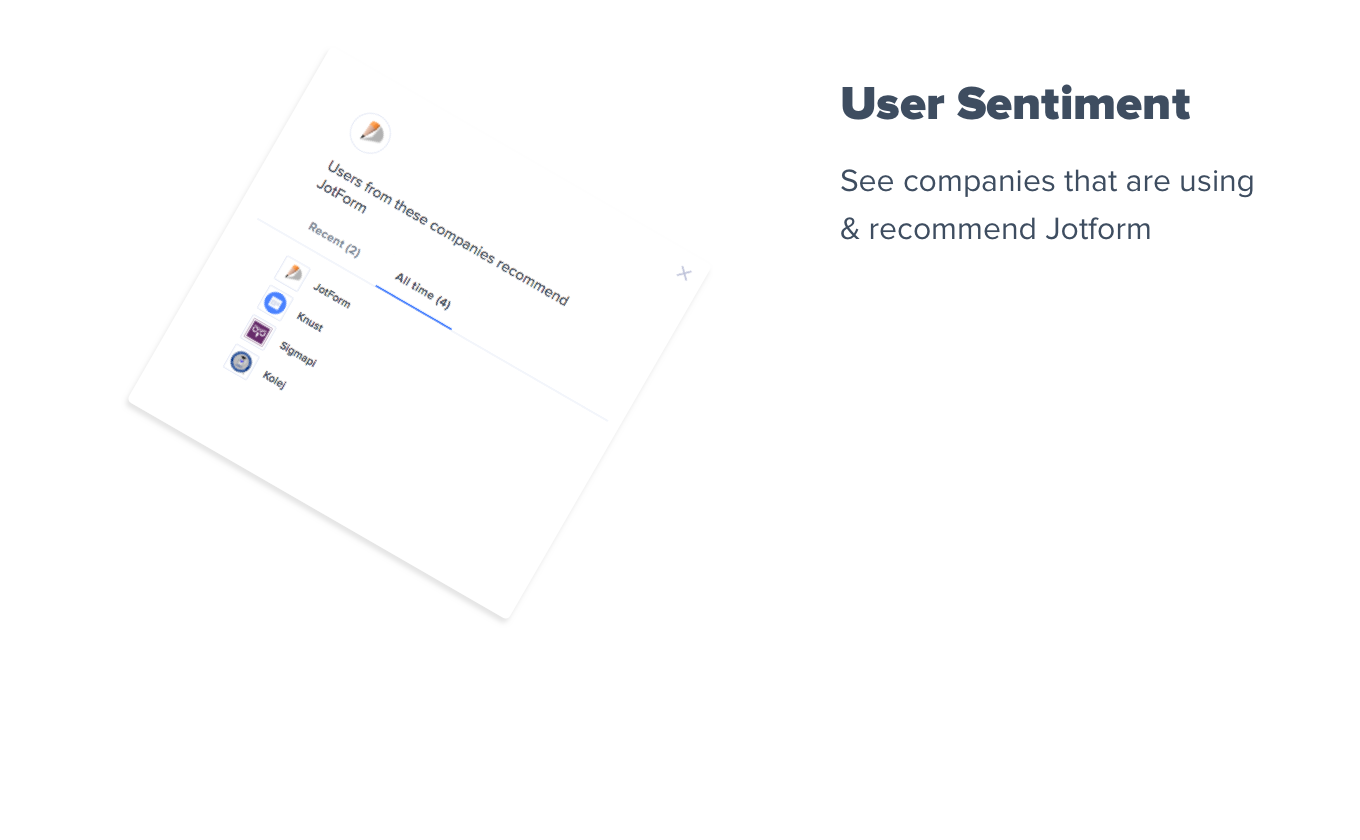Click the '& recommend Jotform' description line

[995, 229]
